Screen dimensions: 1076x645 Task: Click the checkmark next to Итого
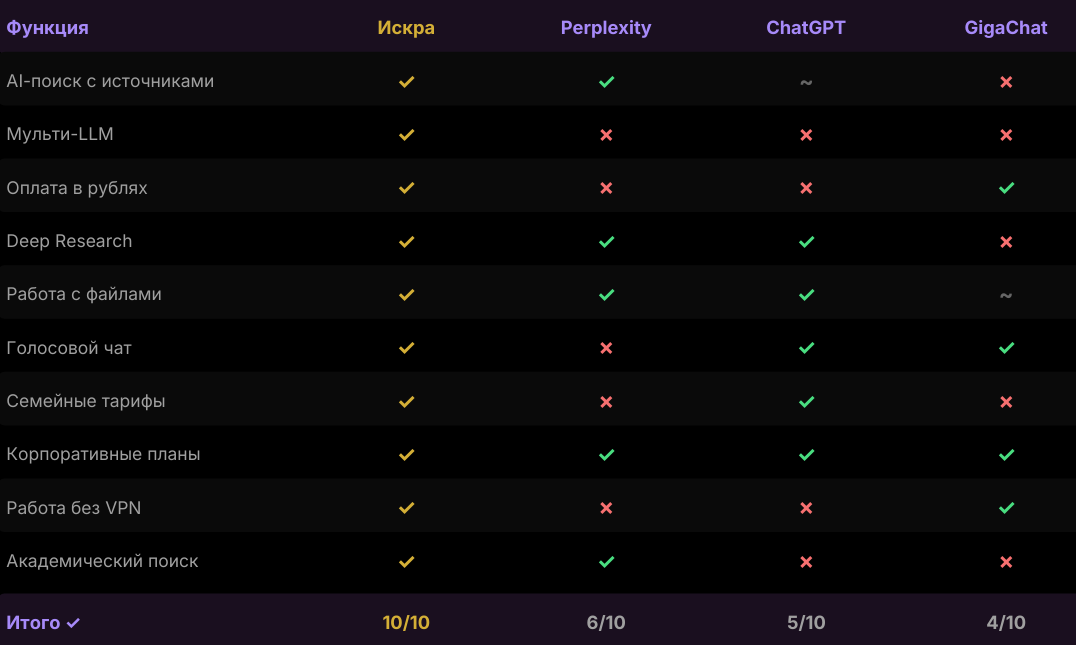(x=73, y=623)
